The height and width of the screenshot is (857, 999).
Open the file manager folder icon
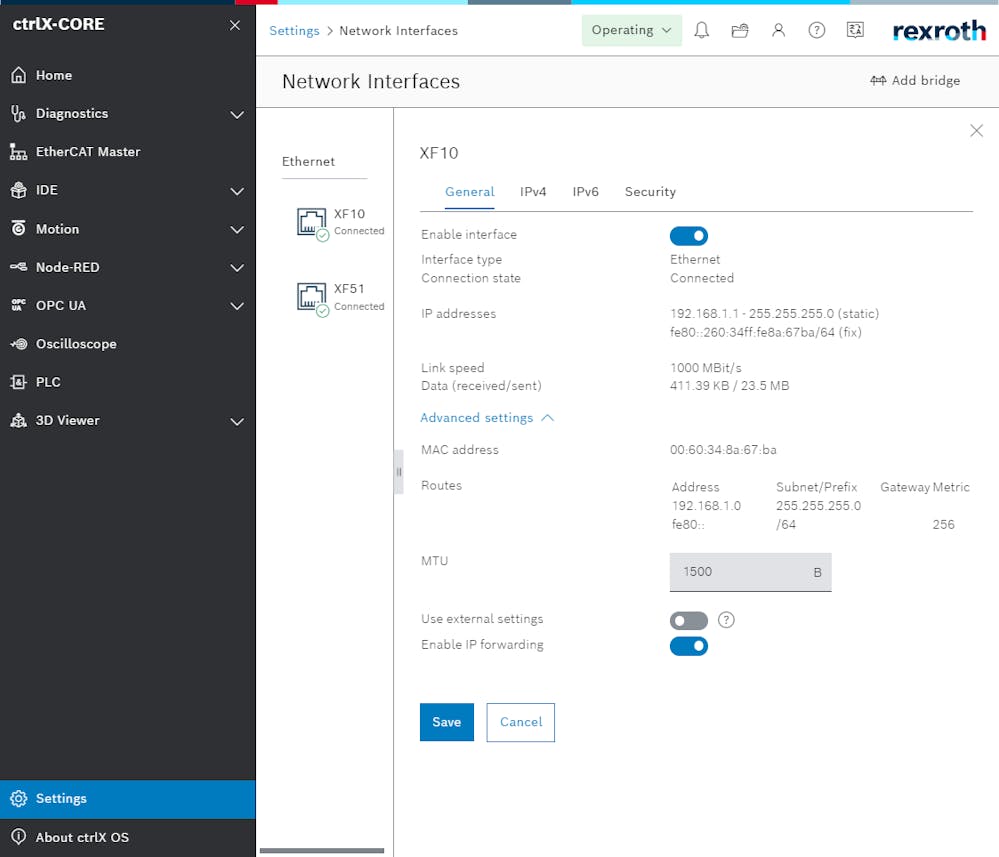pyautogui.click(x=740, y=30)
